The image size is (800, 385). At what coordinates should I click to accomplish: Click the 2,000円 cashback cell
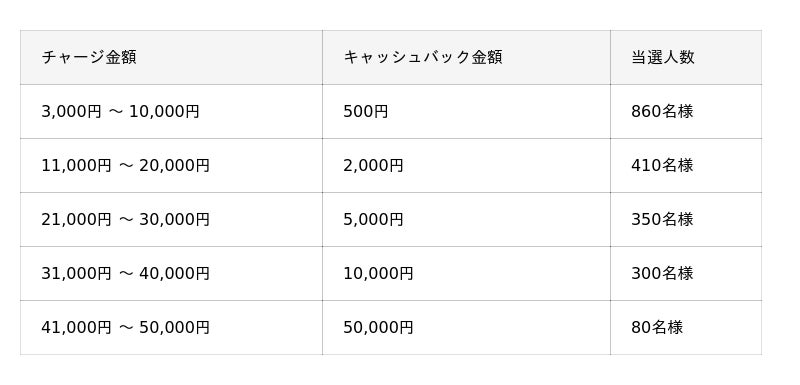(x=466, y=165)
